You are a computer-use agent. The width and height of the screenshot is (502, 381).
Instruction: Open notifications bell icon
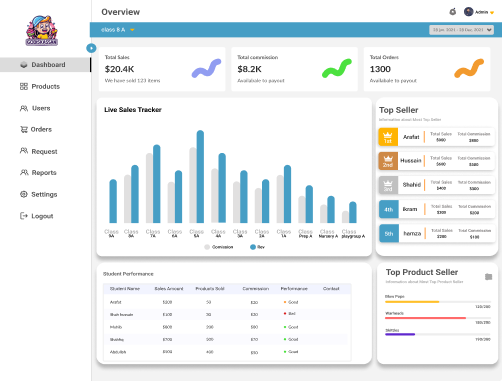point(453,12)
